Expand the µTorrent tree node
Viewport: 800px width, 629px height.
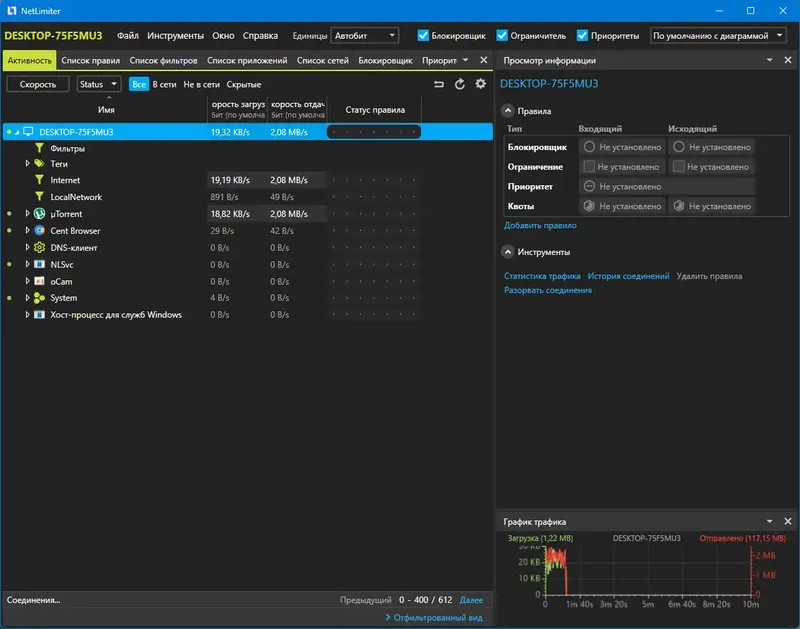[x=27, y=214]
